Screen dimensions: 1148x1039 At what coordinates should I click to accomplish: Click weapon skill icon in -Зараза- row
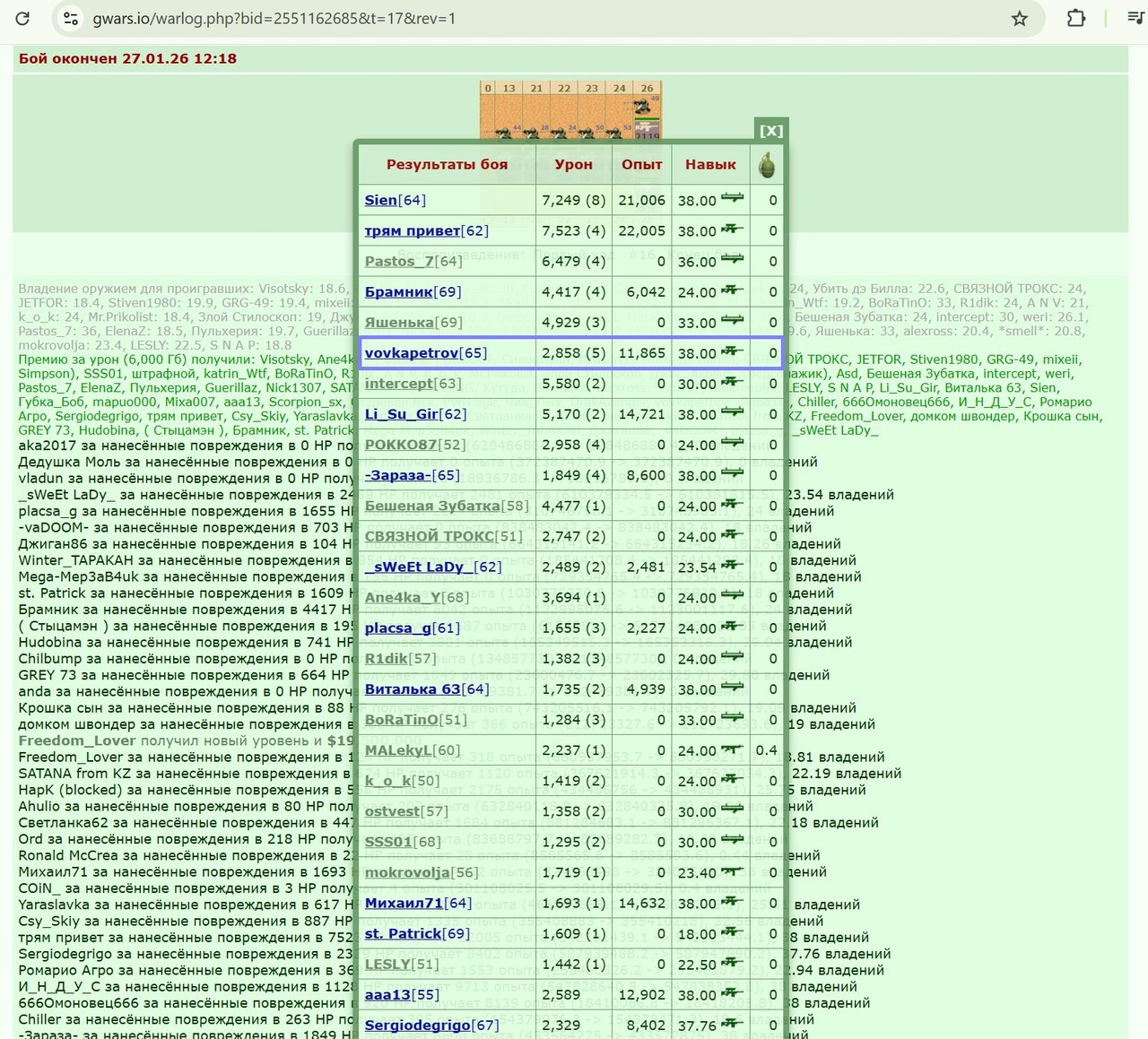tap(733, 472)
